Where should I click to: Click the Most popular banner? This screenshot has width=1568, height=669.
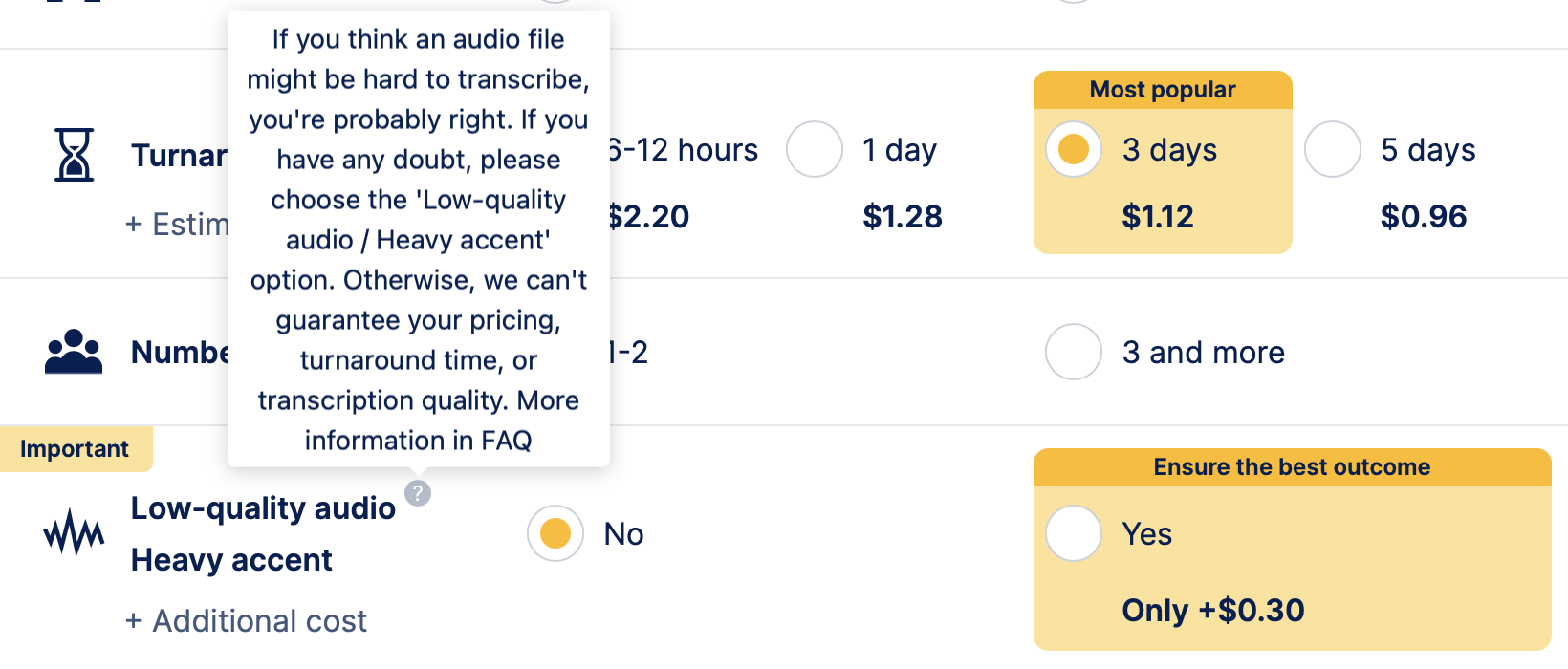click(1162, 89)
